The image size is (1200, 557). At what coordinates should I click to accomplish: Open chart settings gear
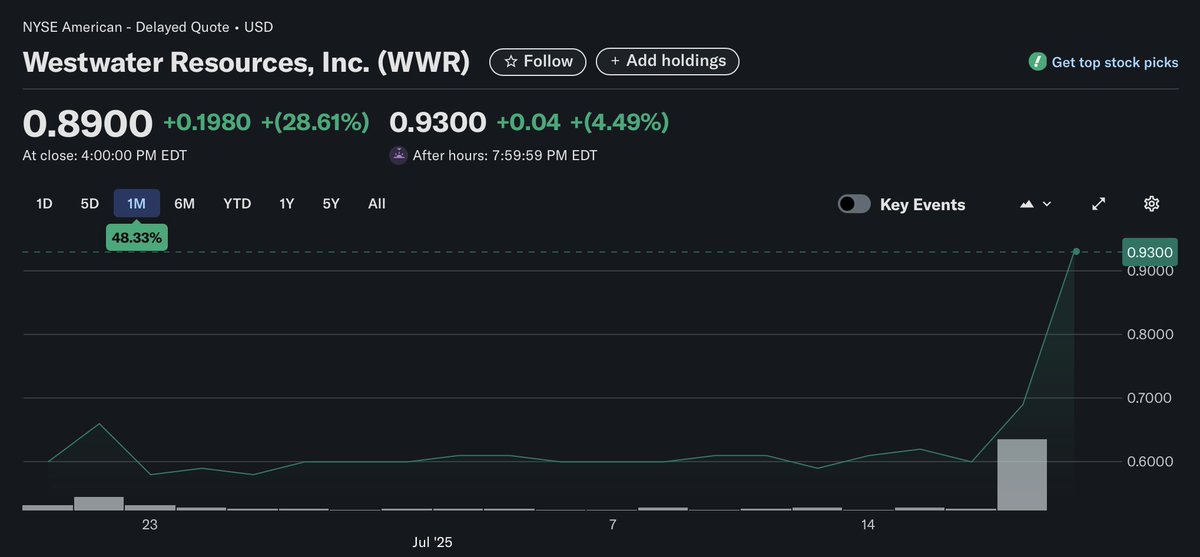click(x=1151, y=204)
